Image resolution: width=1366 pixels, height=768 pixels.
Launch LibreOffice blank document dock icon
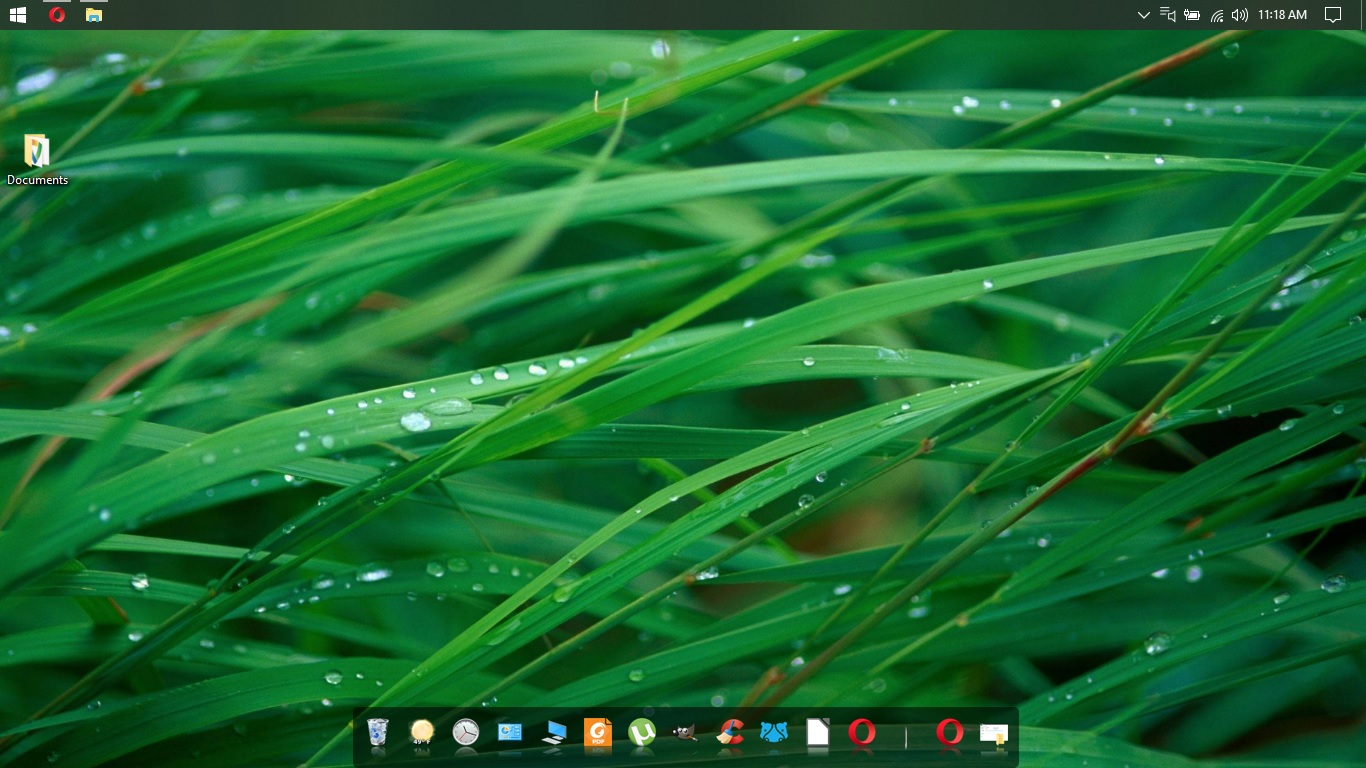tap(818, 733)
